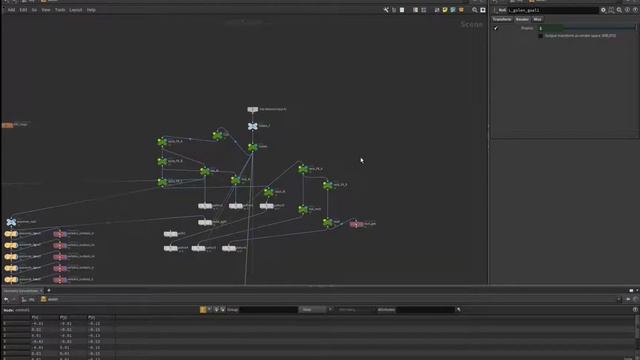
Task: Select the gray null node at top of network
Action: pyautogui.click(x=253, y=109)
